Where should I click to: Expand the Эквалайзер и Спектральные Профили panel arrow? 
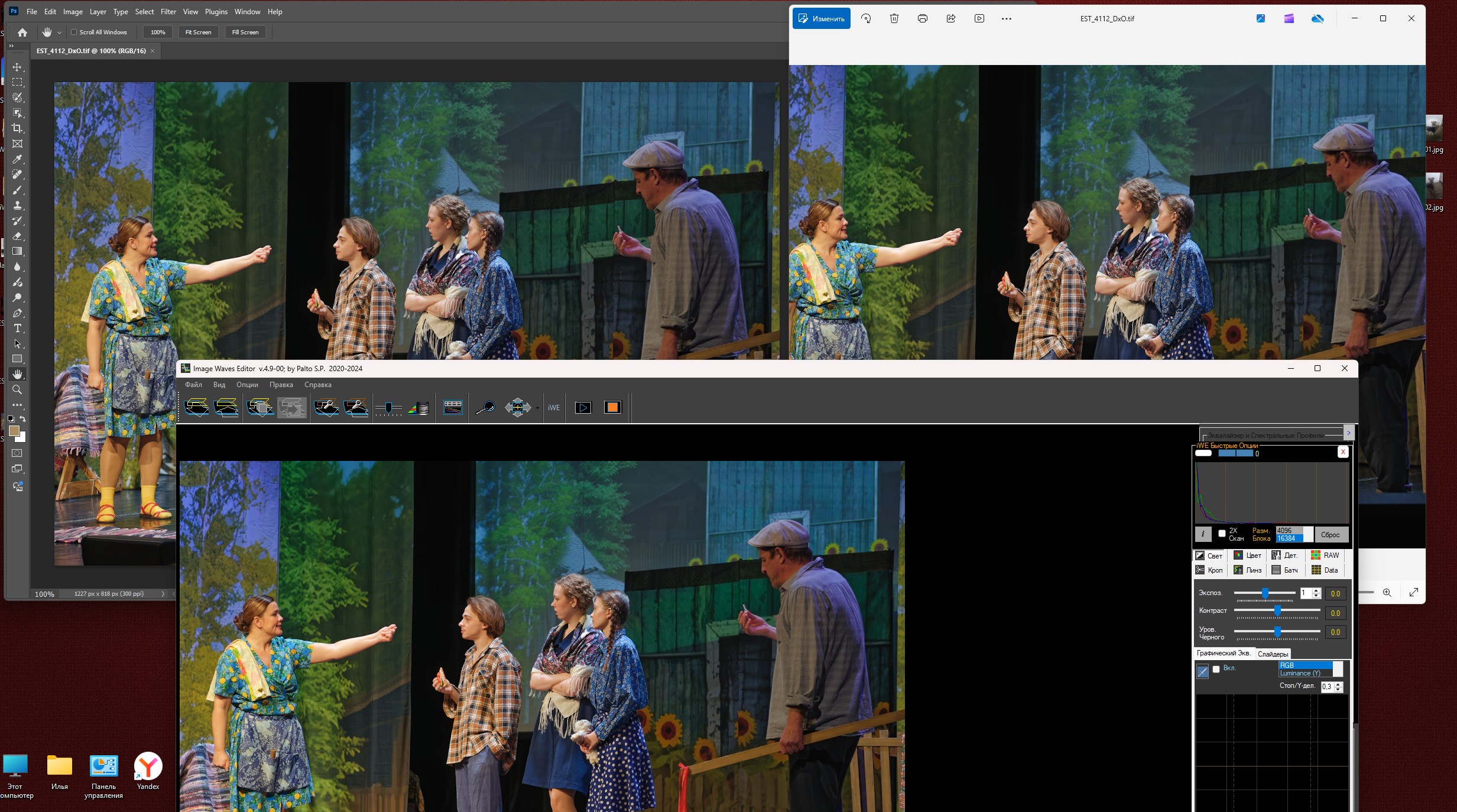[1348, 433]
